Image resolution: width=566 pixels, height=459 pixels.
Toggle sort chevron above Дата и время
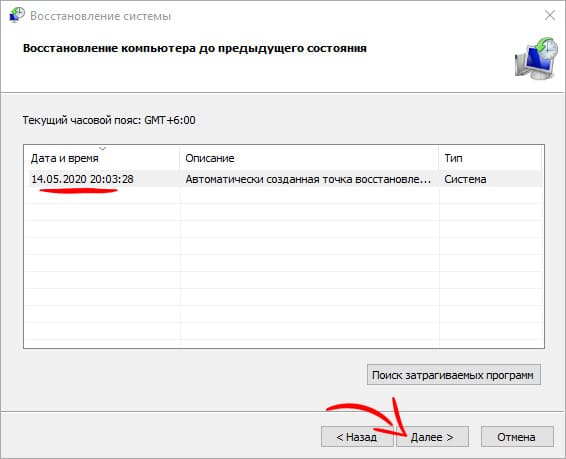coord(103,148)
